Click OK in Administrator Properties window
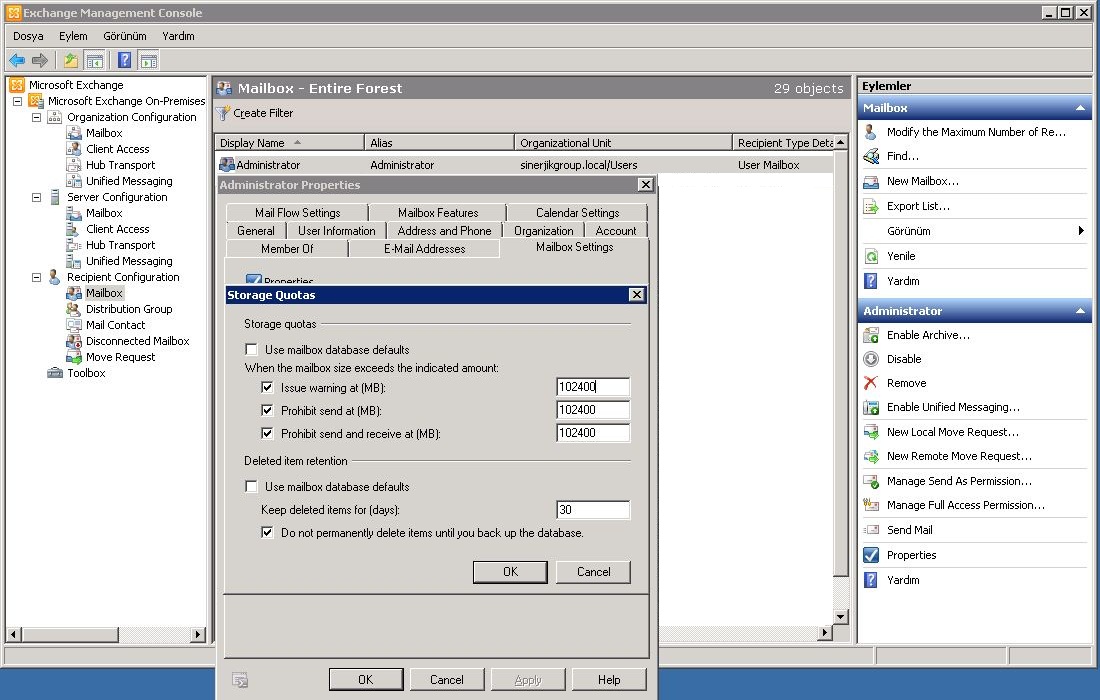Viewport: 1100px width, 700px height. [x=365, y=680]
